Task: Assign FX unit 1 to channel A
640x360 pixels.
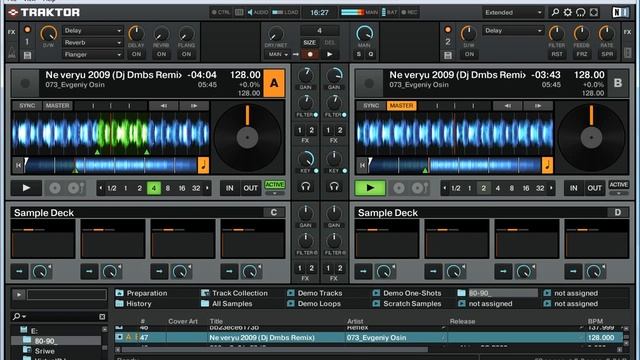Action: coord(300,130)
